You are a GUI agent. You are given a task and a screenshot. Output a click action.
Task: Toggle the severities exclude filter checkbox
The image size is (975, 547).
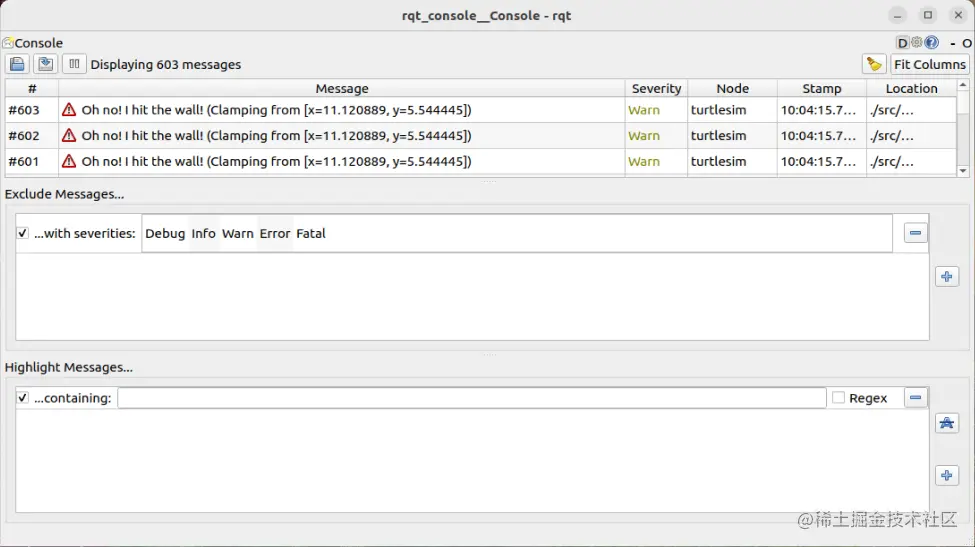point(22,233)
